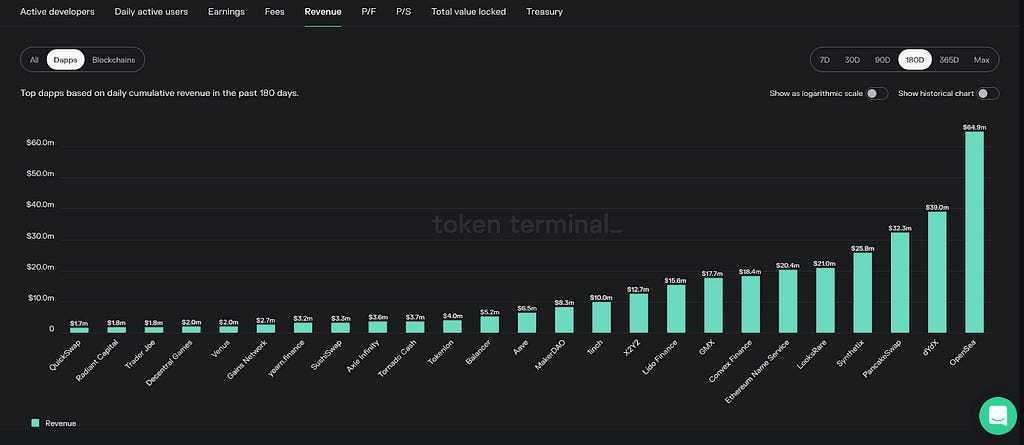Set time range to 30D

(852, 59)
